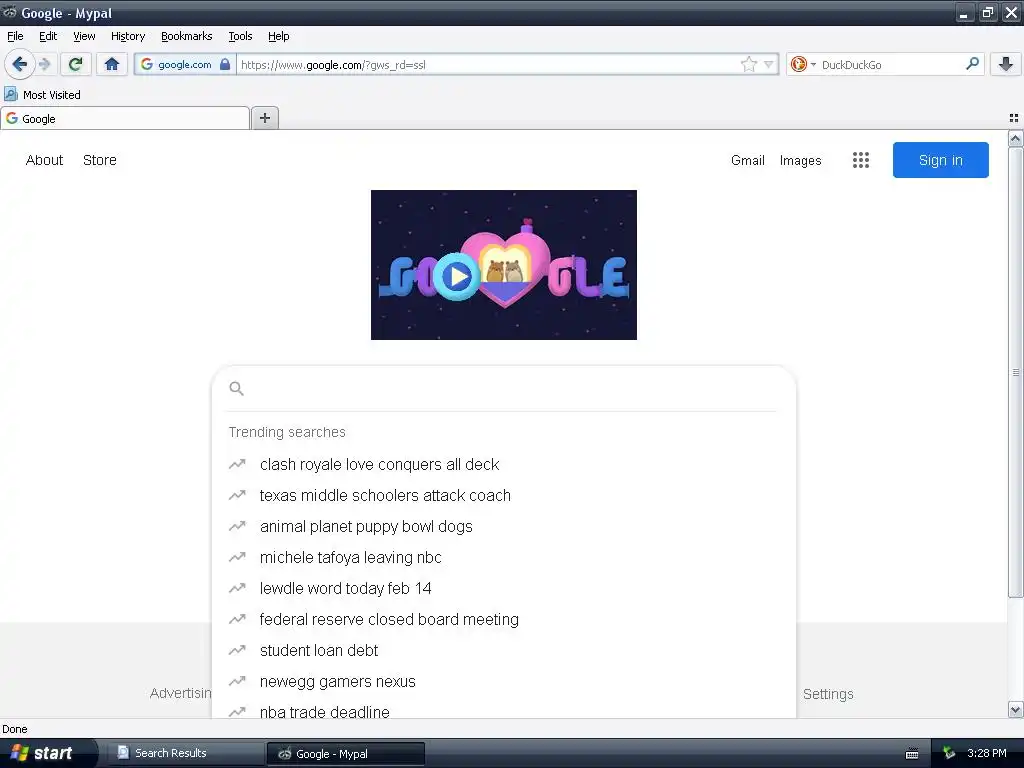Open the File menu

click(x=15, y=37)
